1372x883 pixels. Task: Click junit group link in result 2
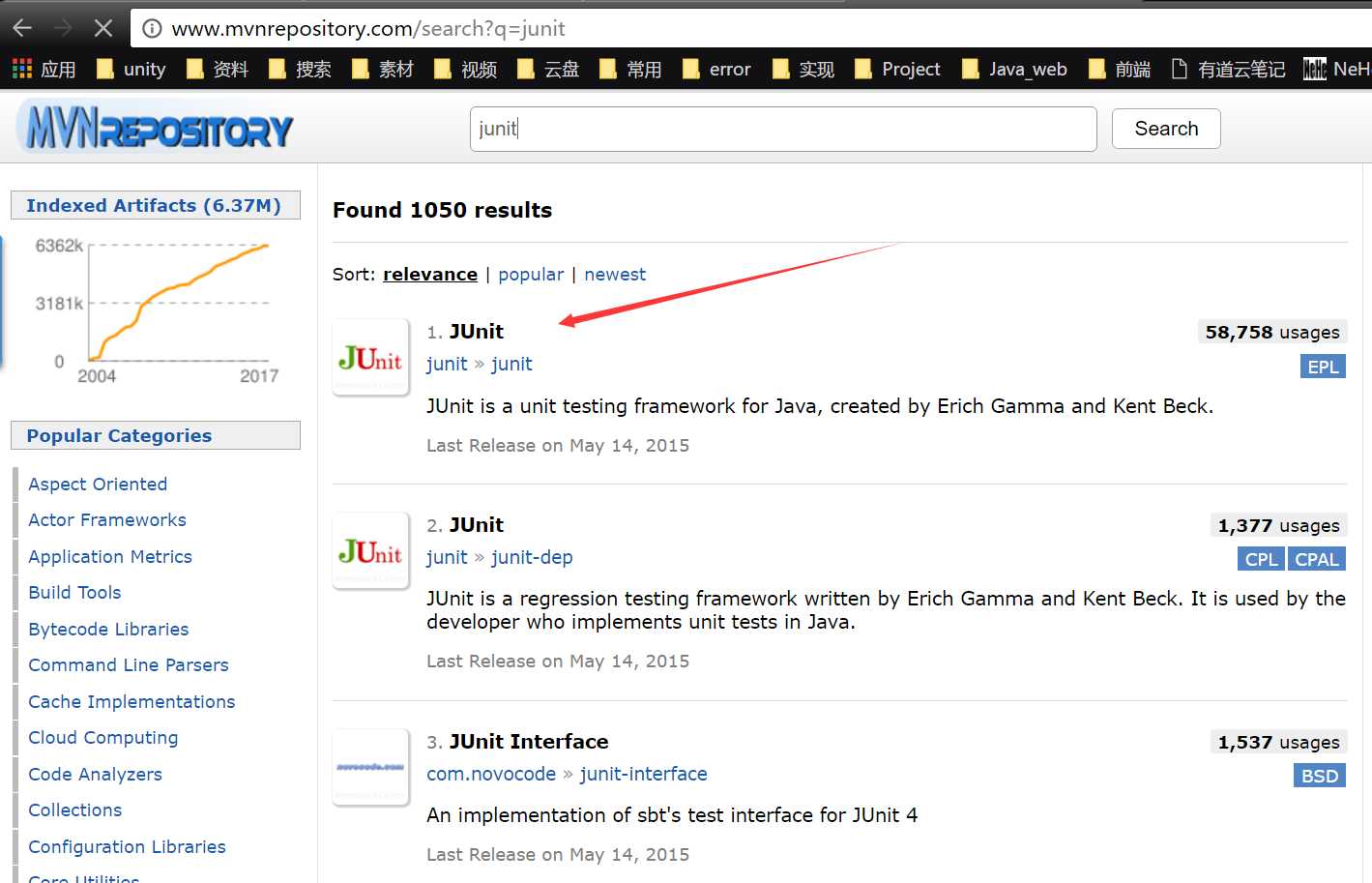pyautogui.click(x=447, y=557)
